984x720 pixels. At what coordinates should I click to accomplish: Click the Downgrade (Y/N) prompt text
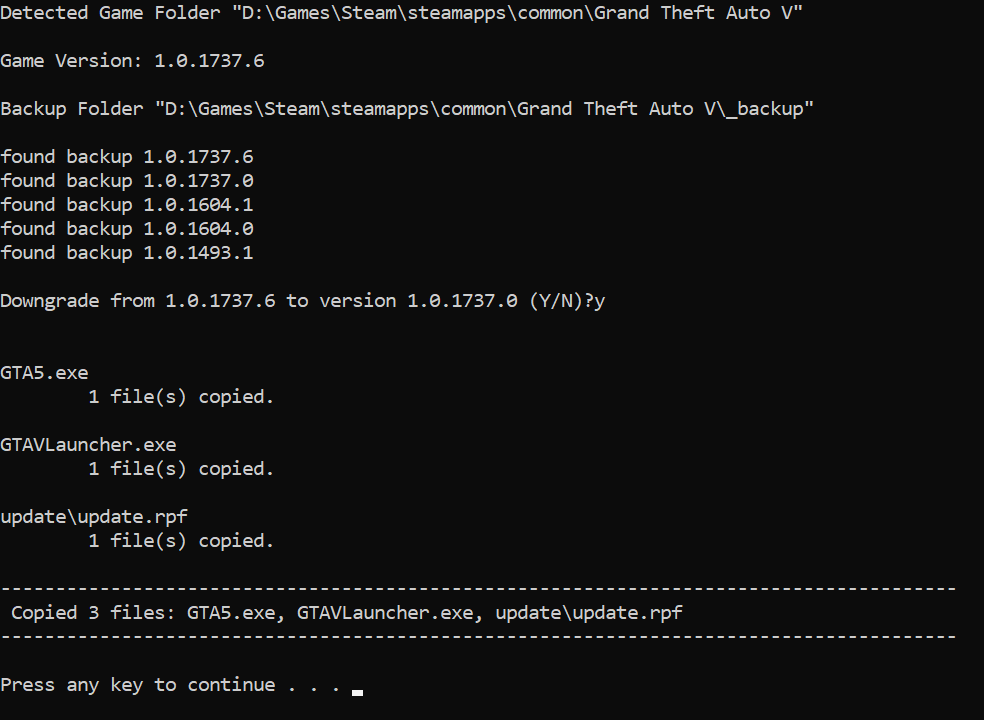coord(296,301)
